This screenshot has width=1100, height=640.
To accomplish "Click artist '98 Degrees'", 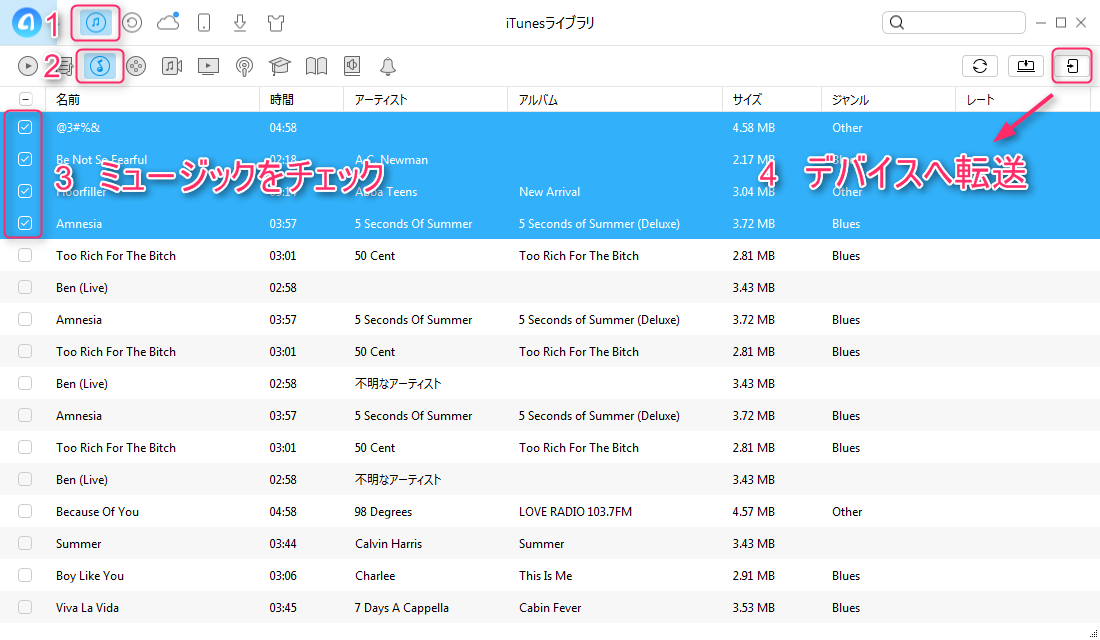I will point(383,512).
